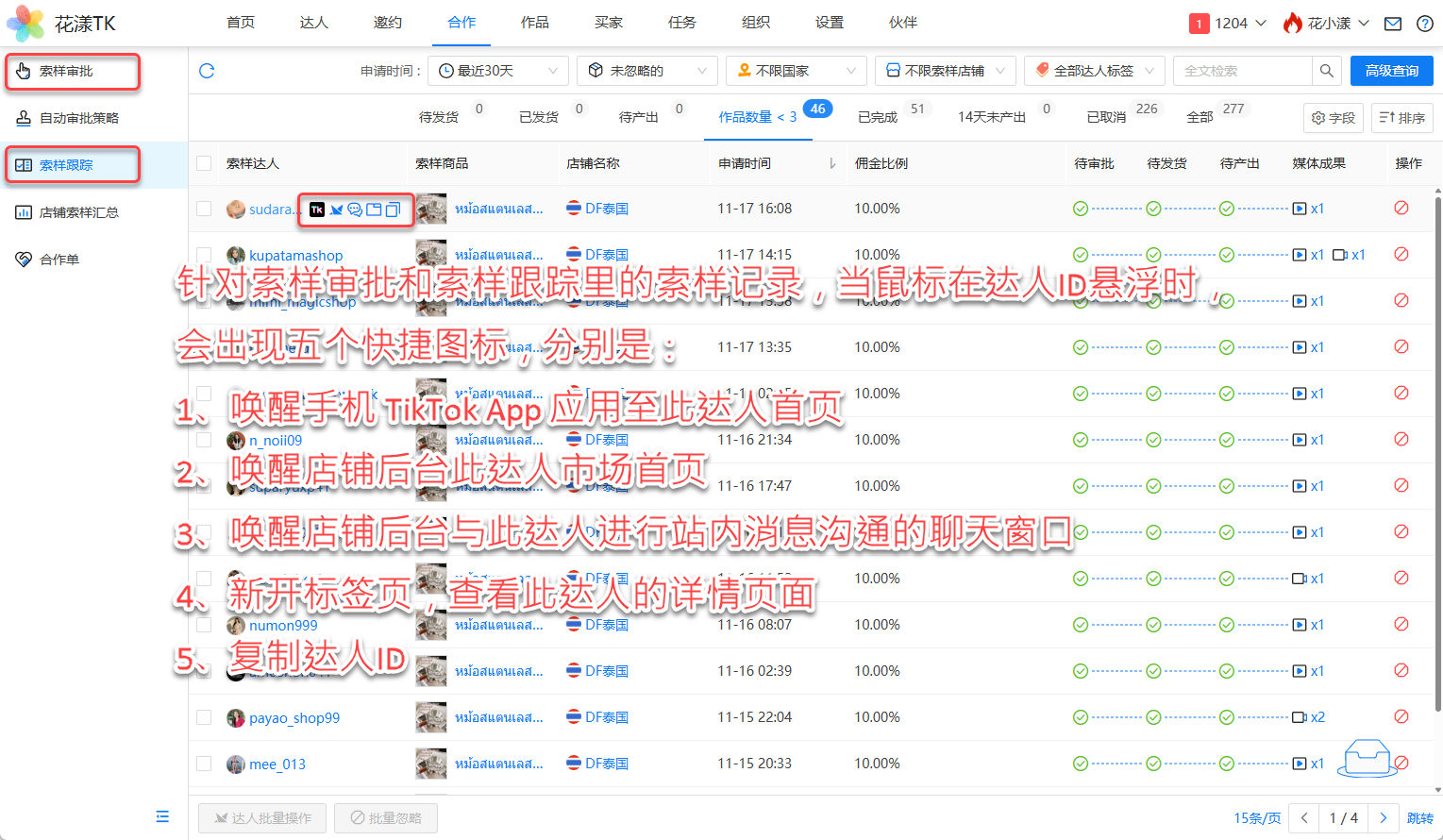
Task: Select the mee_013 row checkbox
Action: tap(204, 764)
